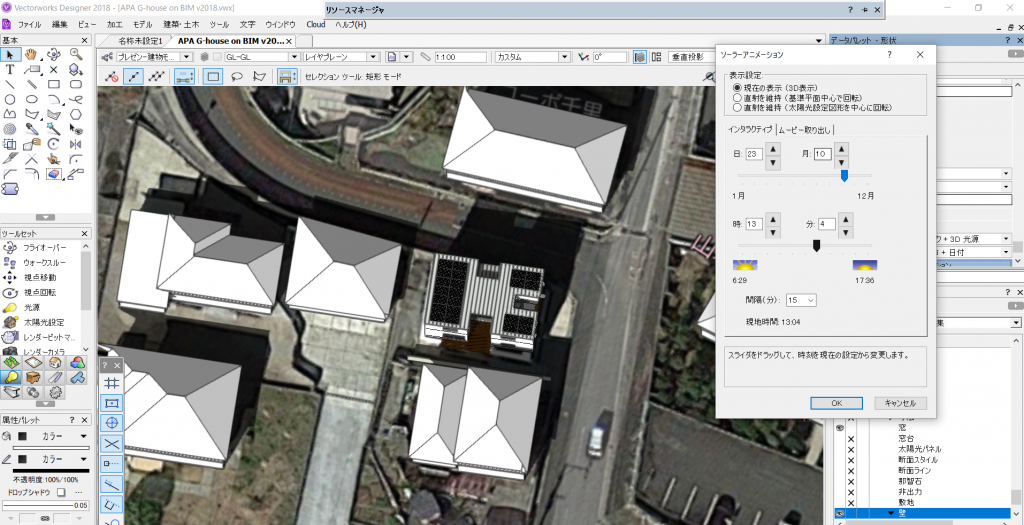Screen dimensions: 1024x525
Task: Activate rectangular marquee selection mode
Action: pos(212,76)
